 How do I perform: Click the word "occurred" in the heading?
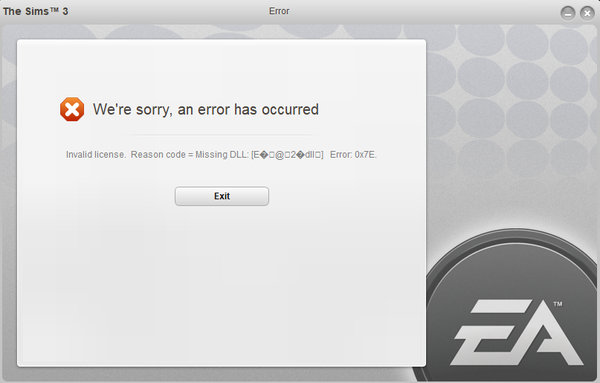(x=290, y=109)
